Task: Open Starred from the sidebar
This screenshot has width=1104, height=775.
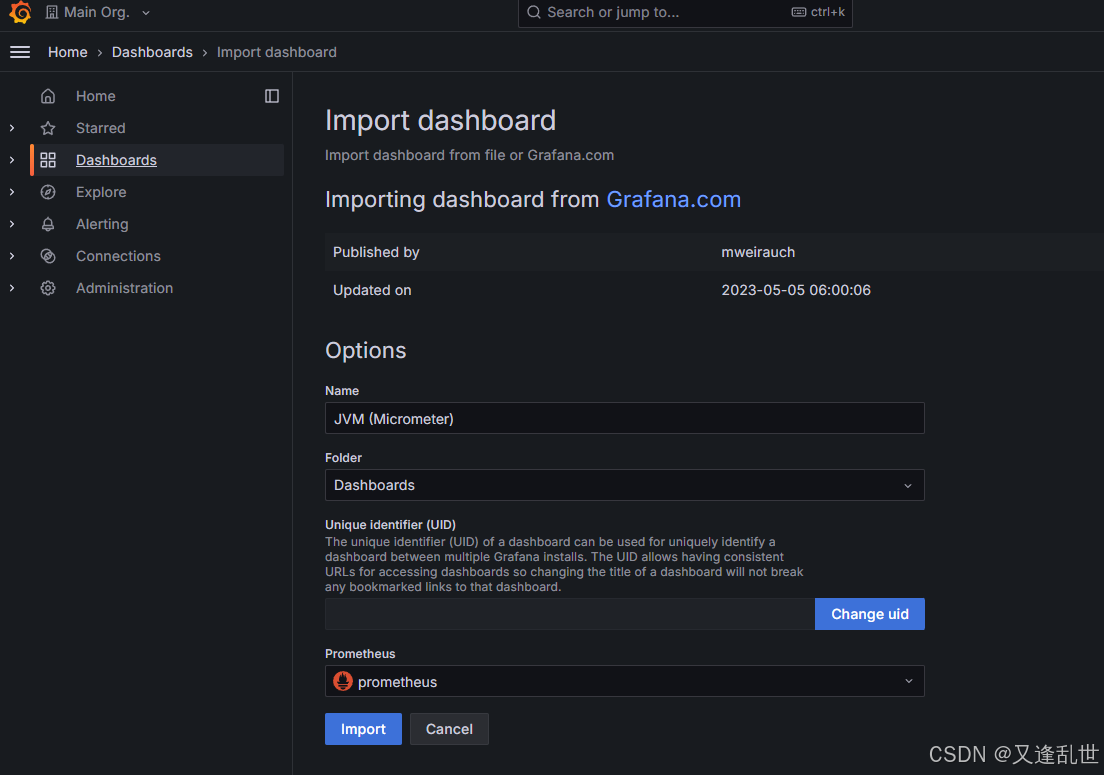Action: tap(101, 128)
